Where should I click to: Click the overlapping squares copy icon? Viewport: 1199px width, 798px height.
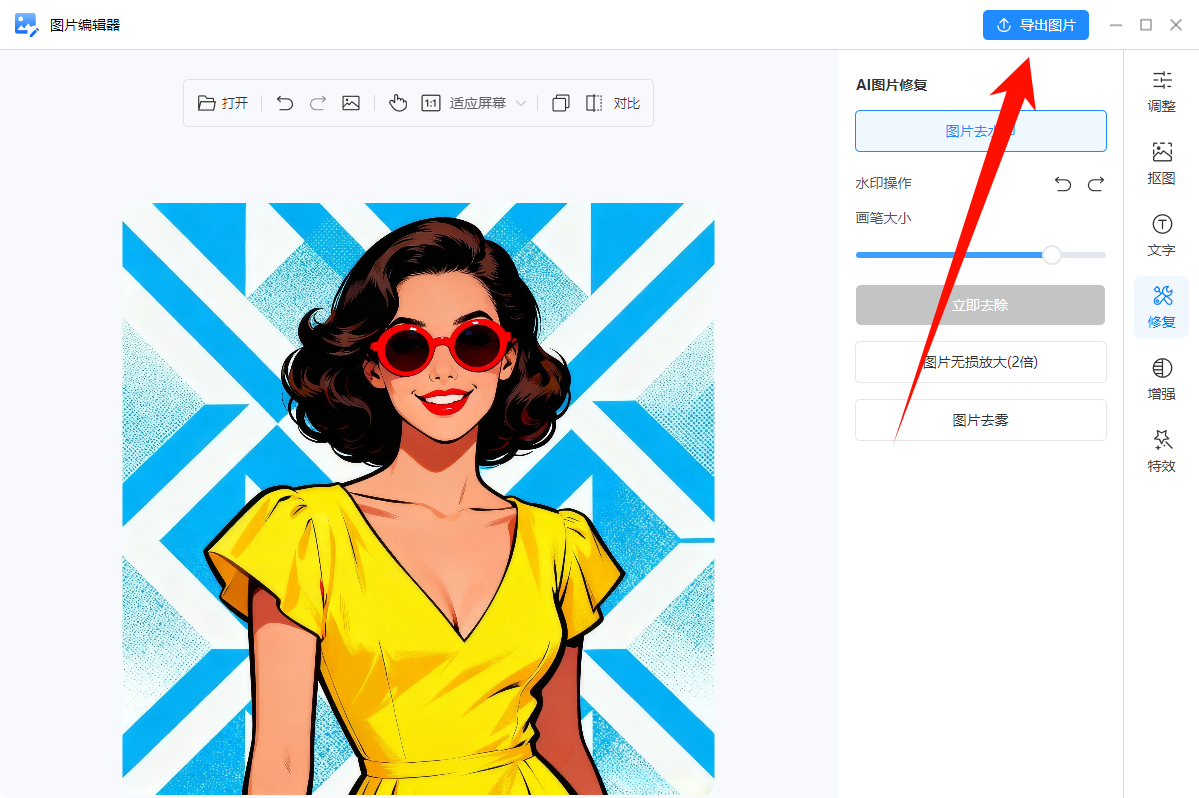click(x=561, y=103)
